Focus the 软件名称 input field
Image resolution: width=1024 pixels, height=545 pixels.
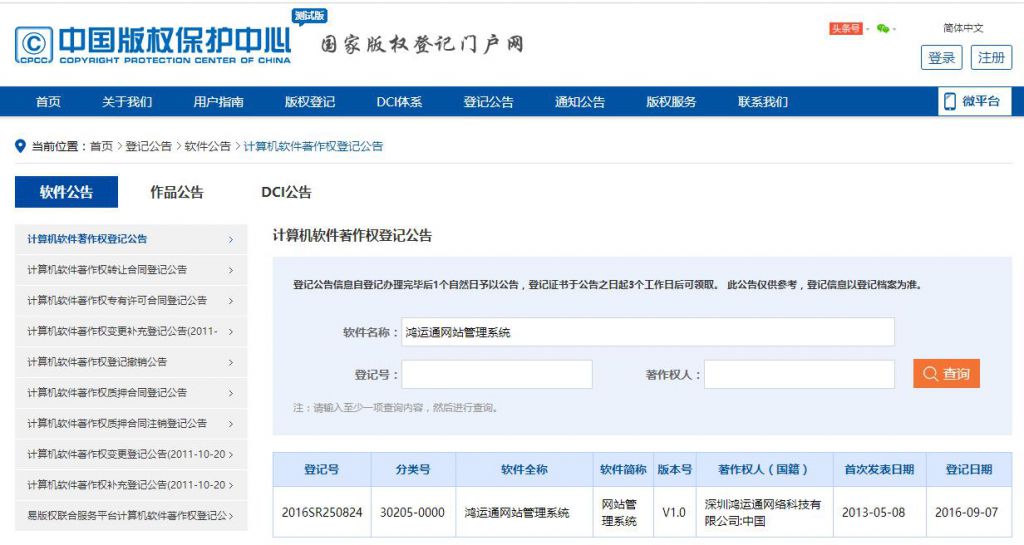tap(648, 332)
